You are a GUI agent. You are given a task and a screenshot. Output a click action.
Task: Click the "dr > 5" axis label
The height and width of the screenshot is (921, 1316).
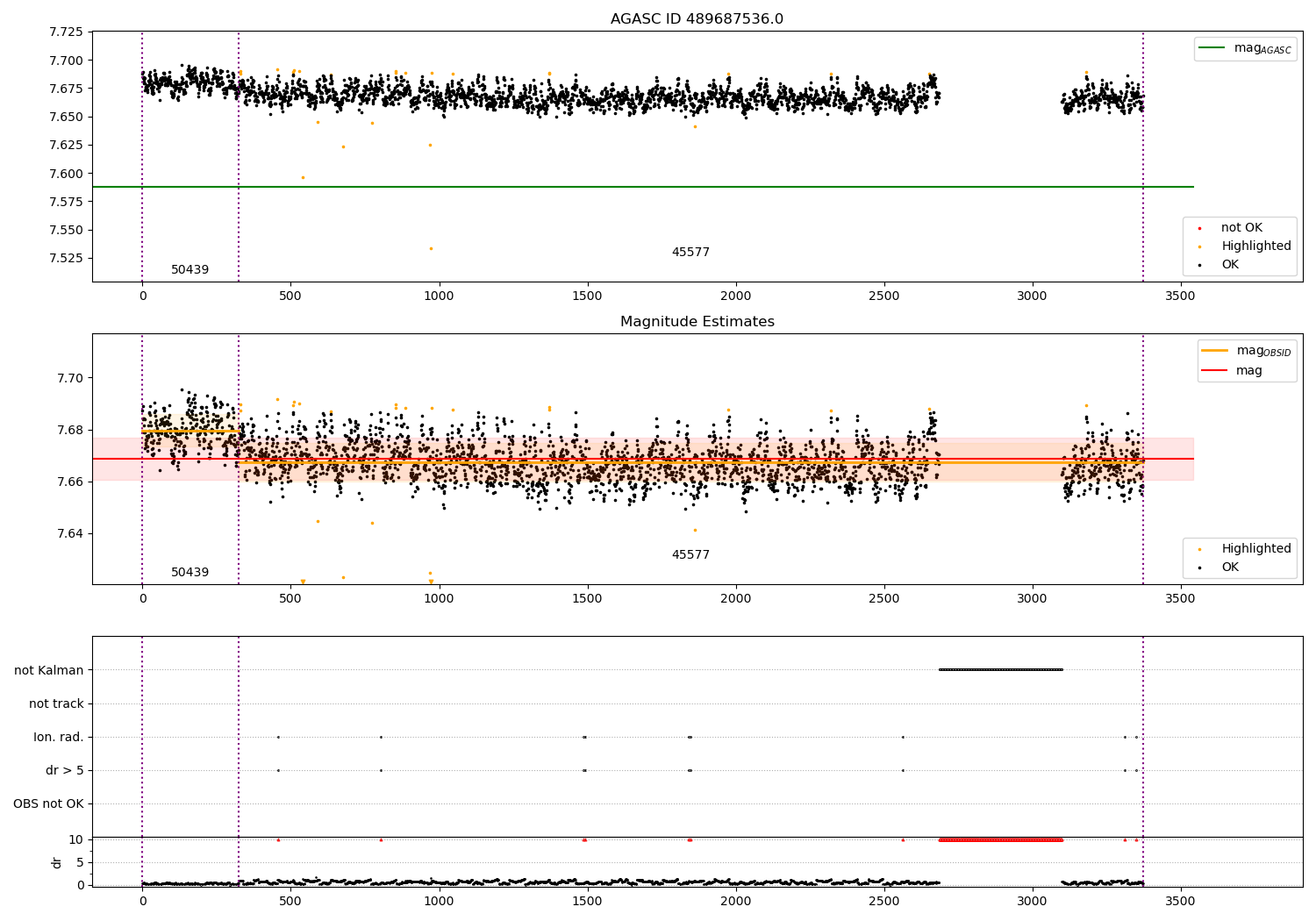65,770
